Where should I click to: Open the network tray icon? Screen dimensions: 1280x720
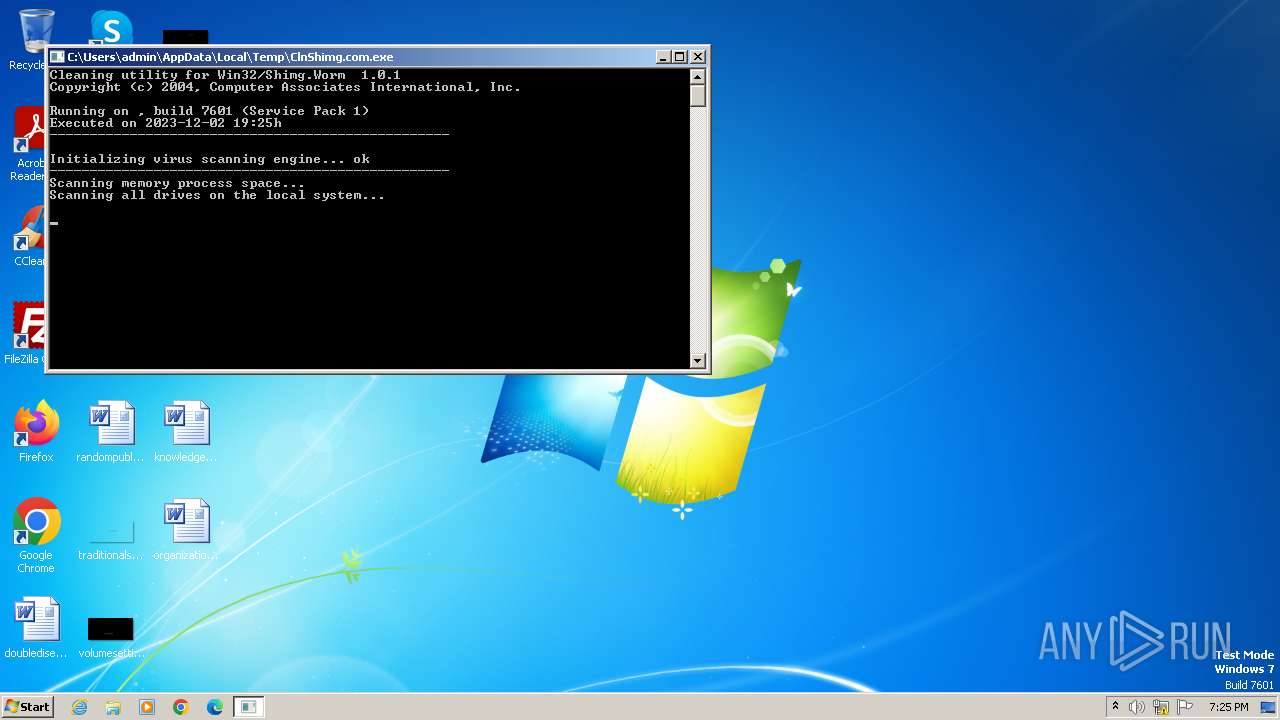click(x=1161, y=707)
